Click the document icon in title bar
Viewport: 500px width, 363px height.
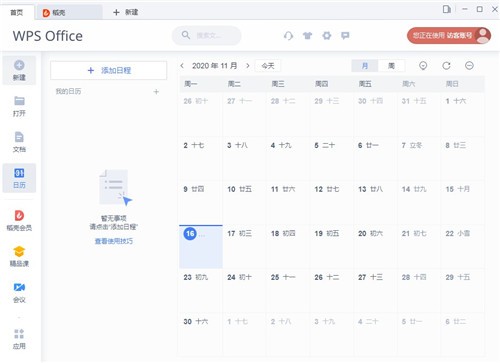click(x=447, y=9)
